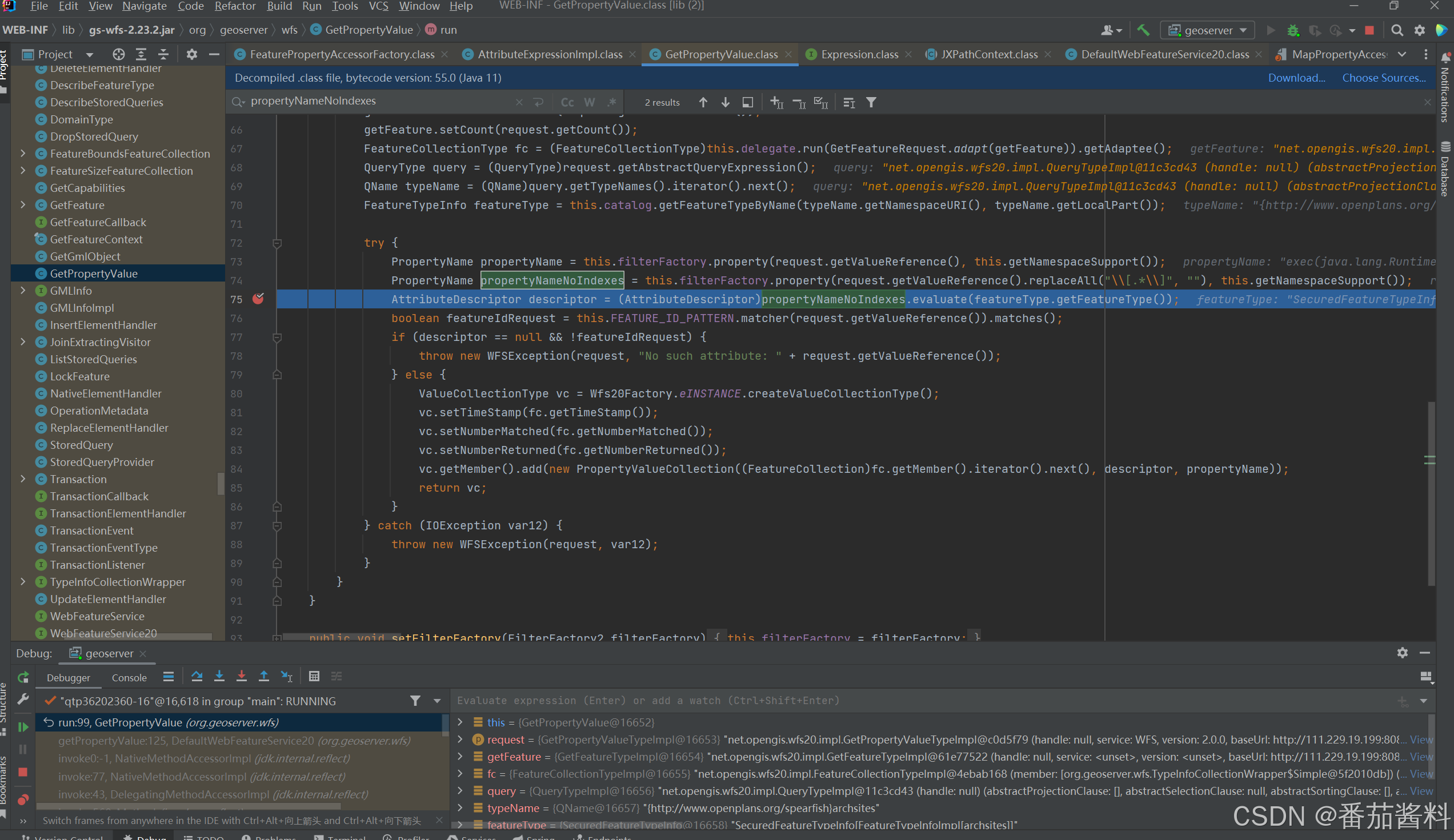Open Project panel options gear

coord(191,54)
